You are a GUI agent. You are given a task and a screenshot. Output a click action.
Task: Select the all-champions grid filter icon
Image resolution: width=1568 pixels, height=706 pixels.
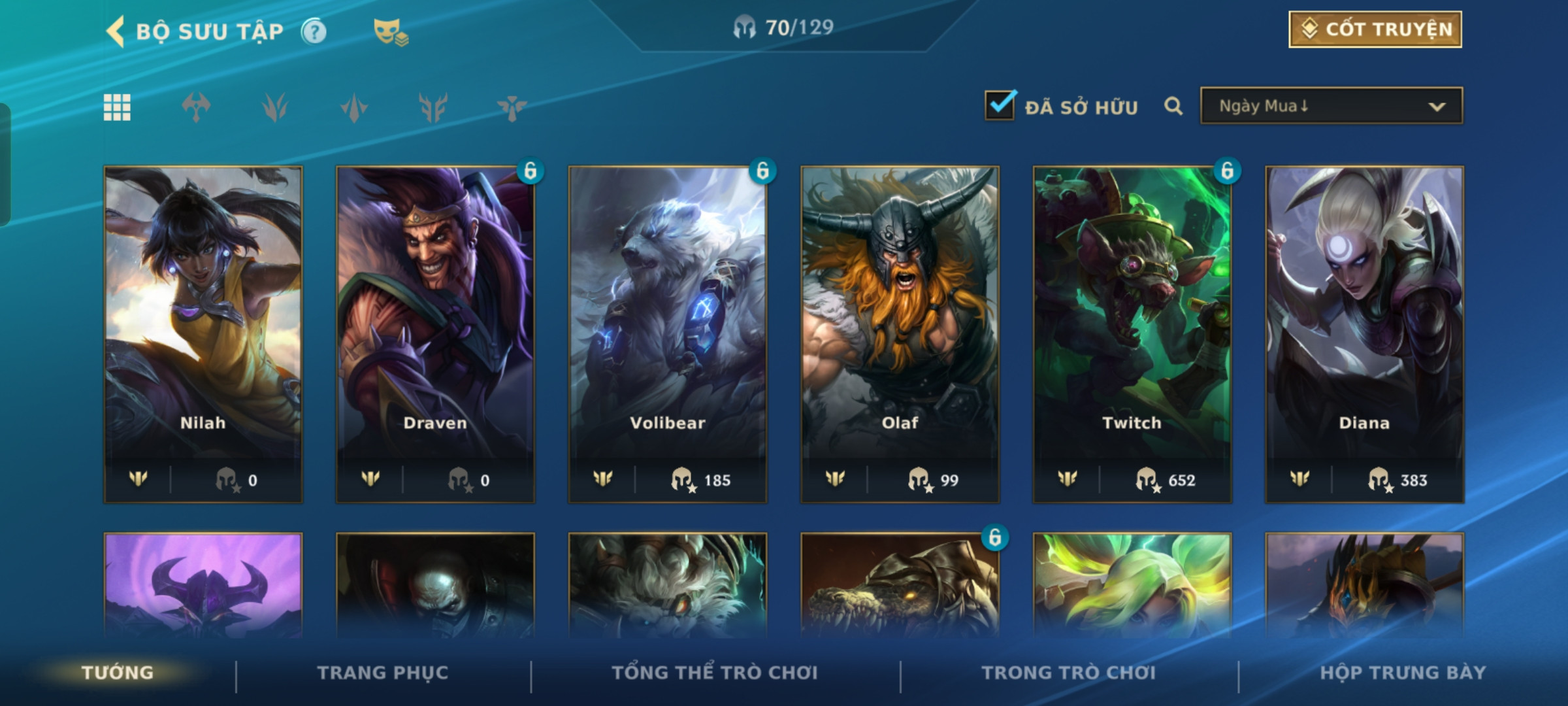click(x=117, y=107)
